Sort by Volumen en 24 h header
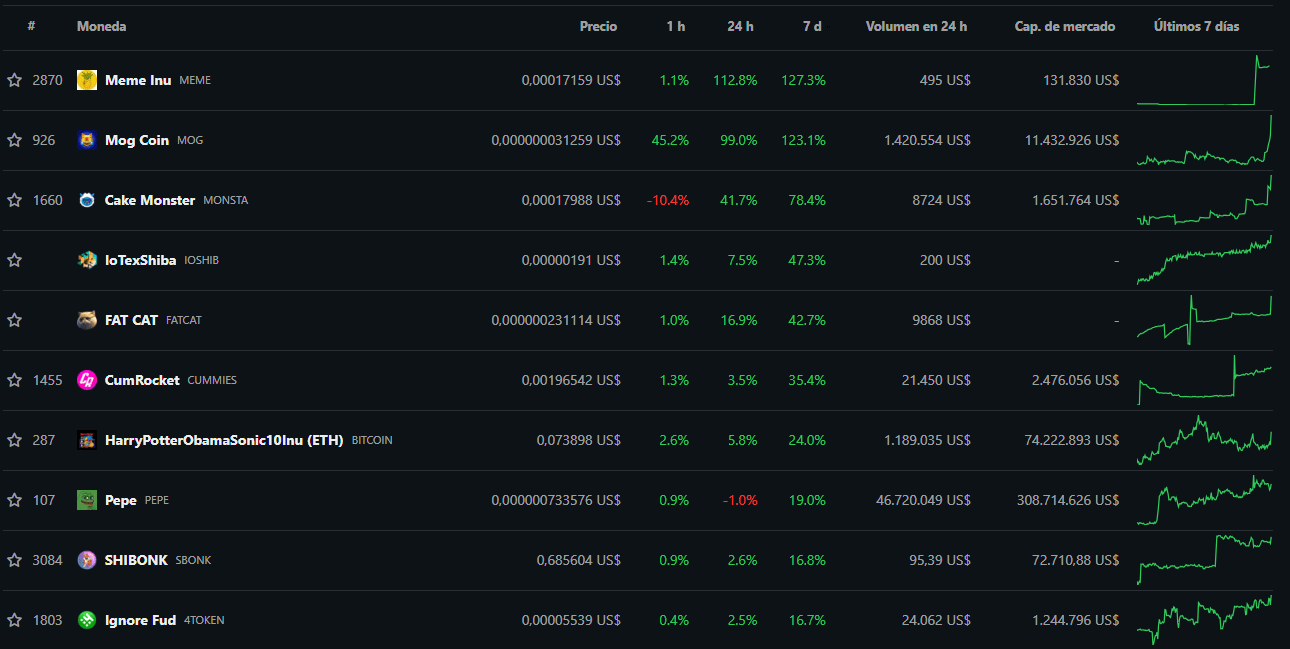This screenshot has height=649, width=1290. click(916, 26)
